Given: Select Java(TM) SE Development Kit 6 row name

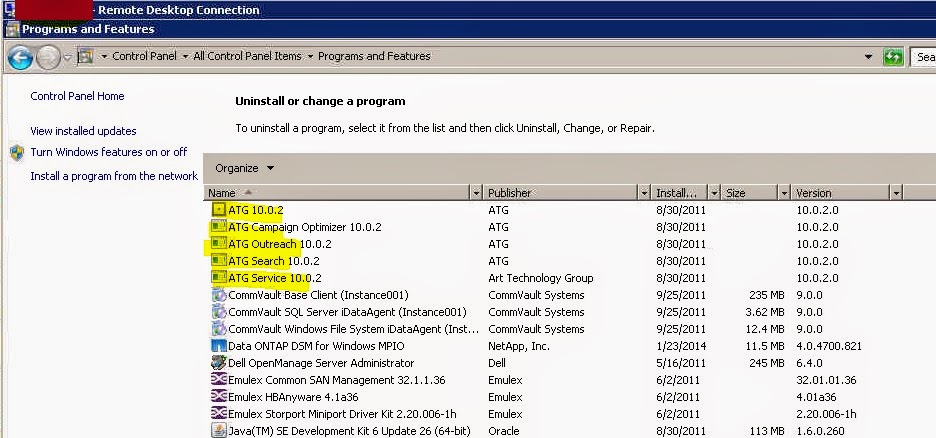Looking at the screenshot, I should tap(349, 431).
